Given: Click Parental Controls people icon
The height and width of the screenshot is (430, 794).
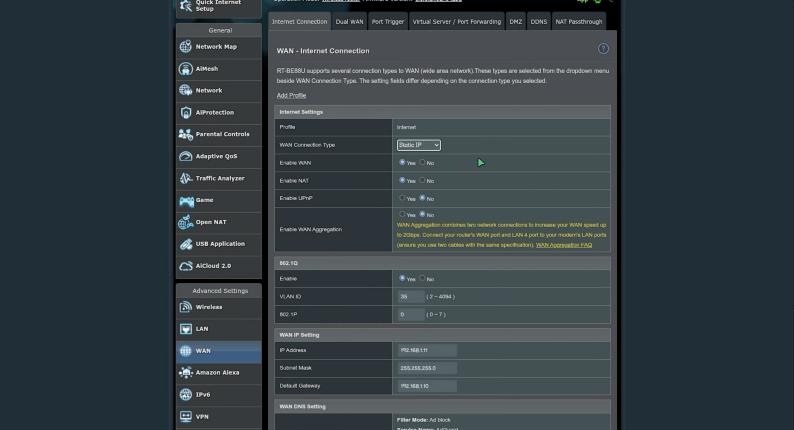Looking at the screenshot, I should [x=186, y=134].
